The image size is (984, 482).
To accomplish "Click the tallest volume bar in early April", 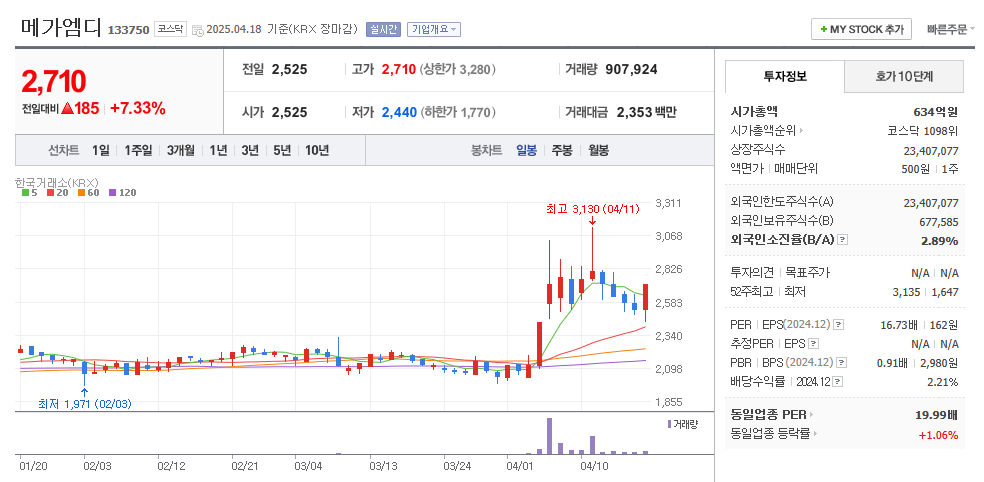I will (x=549, y=436).
